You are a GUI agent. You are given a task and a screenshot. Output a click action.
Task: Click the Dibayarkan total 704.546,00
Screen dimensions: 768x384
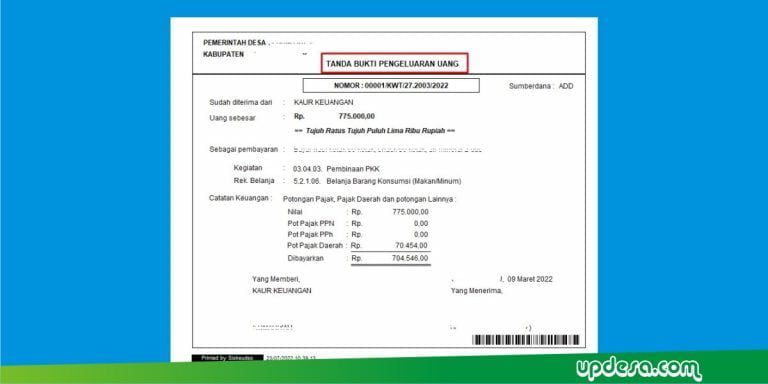pos(410,258)
